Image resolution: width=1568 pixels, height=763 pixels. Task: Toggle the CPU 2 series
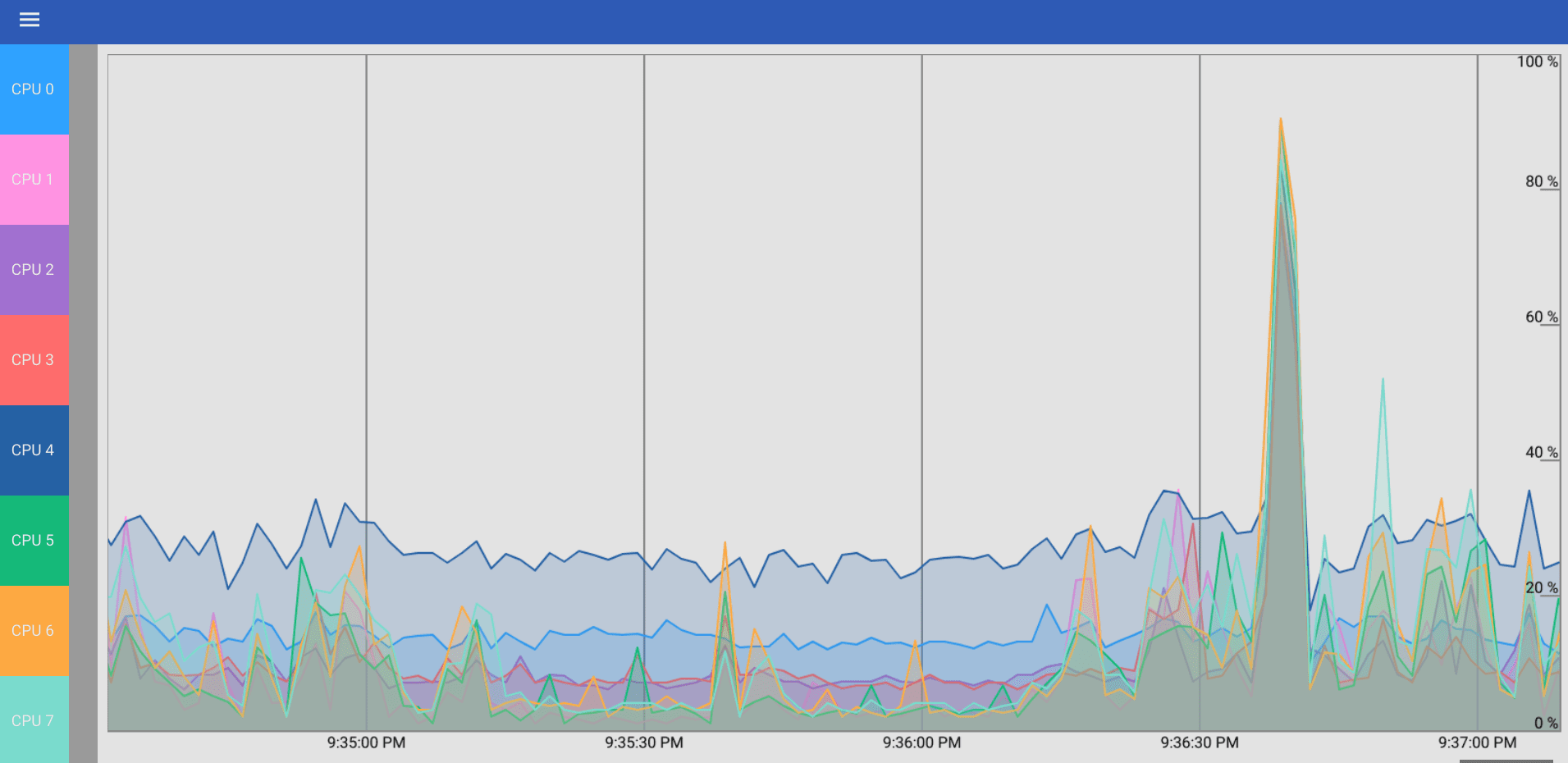point(34,270)
